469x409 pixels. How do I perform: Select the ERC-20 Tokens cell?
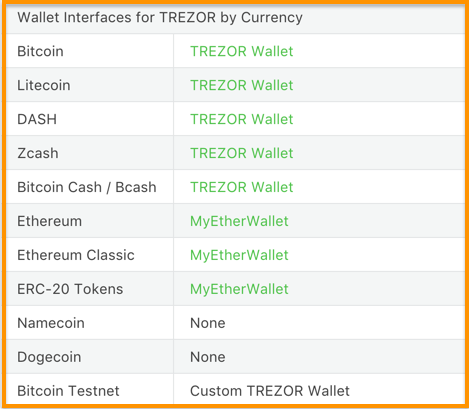coord(90,289)
